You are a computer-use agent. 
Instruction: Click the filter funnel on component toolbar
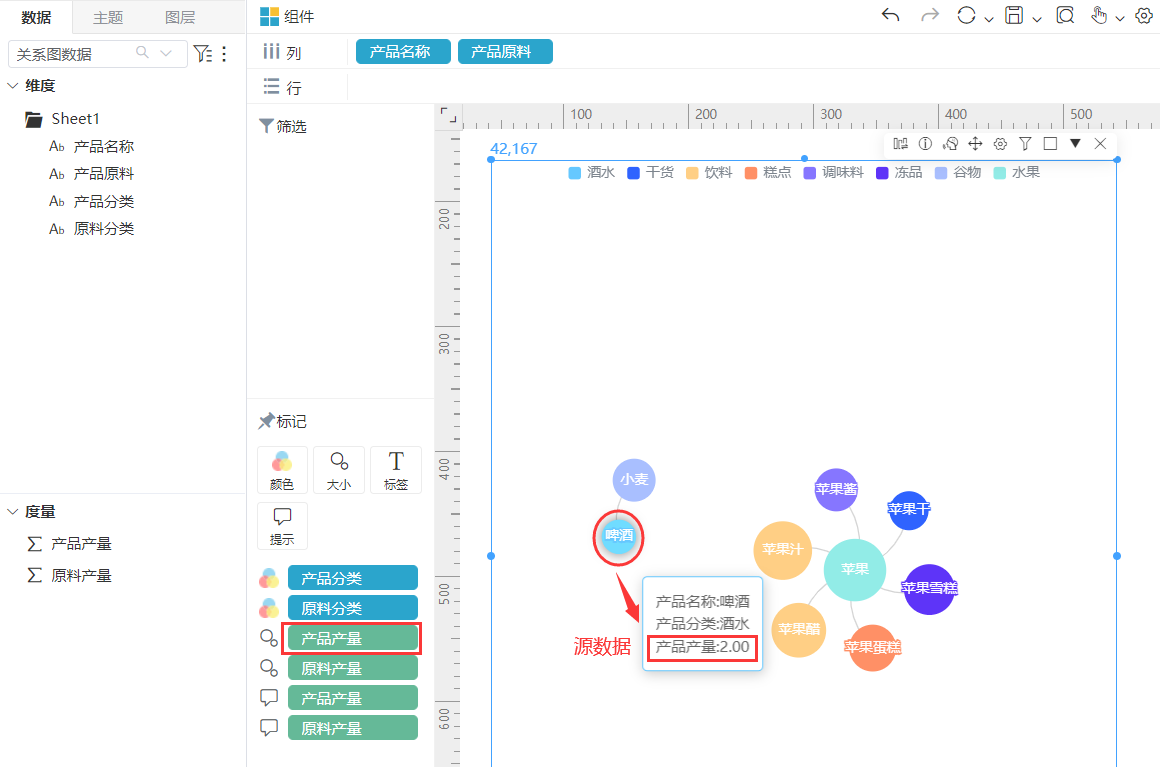(x=1025, y=143)
